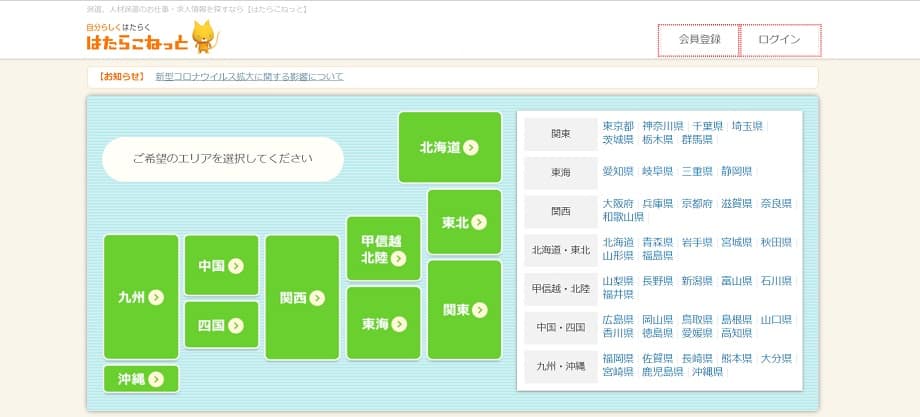Click the arrow icon on 東北 tile
Viewport: 920px width, 417px height.
[x=479, y=222]
